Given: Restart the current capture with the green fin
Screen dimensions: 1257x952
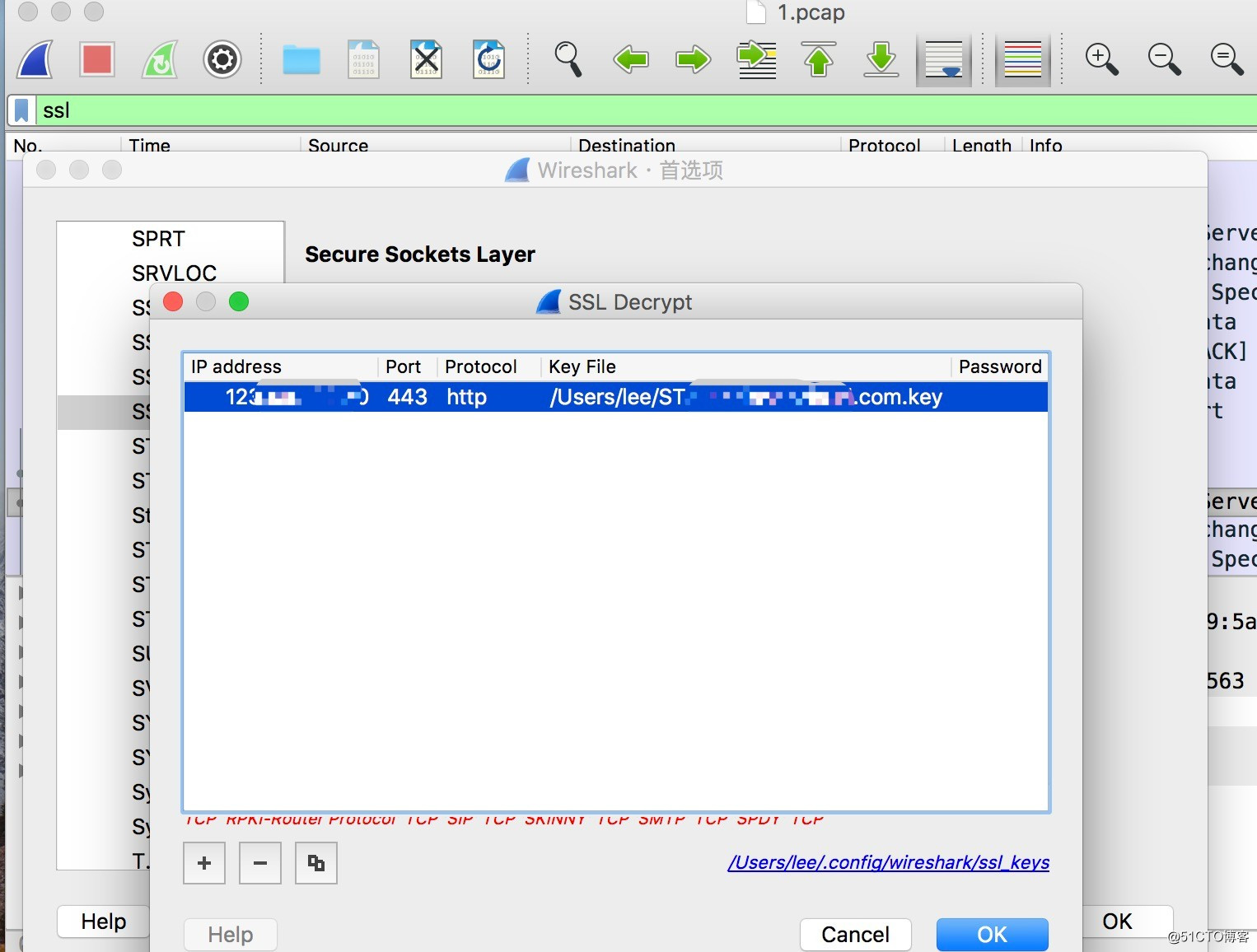Looking at the screenshot, I should tap(160, 59).
